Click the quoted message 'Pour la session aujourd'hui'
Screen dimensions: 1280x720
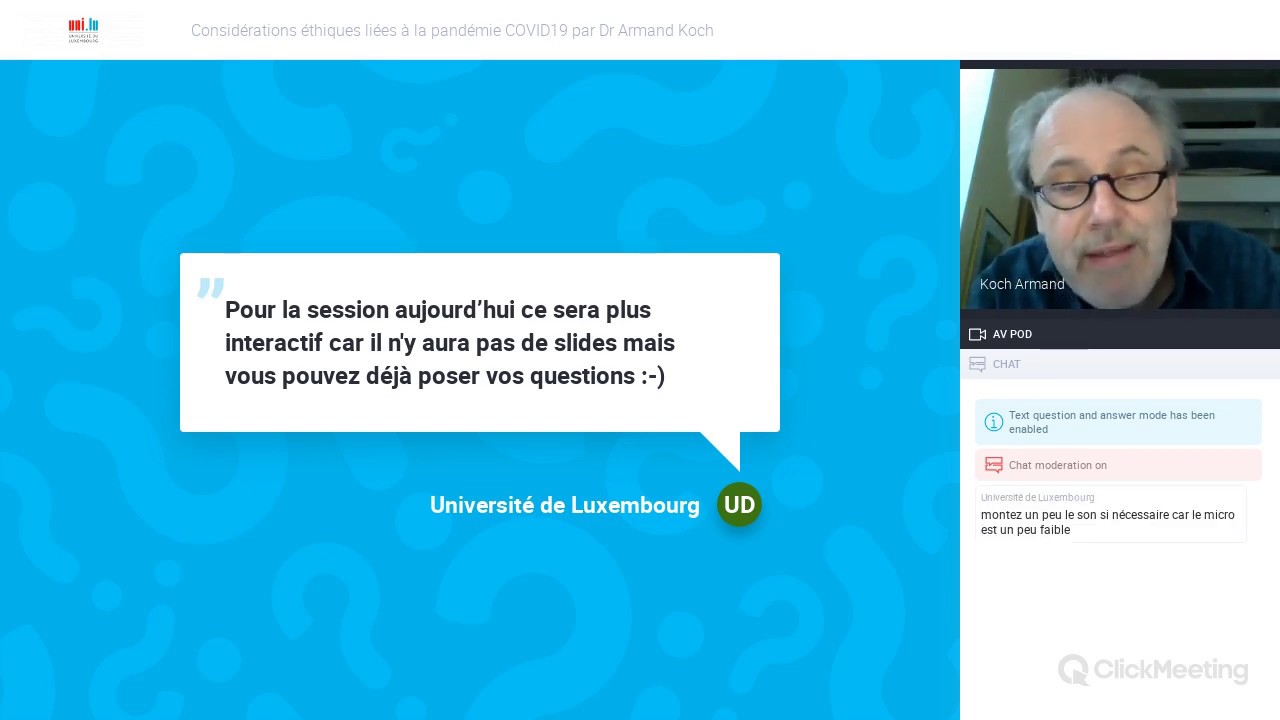coord(450,343)
